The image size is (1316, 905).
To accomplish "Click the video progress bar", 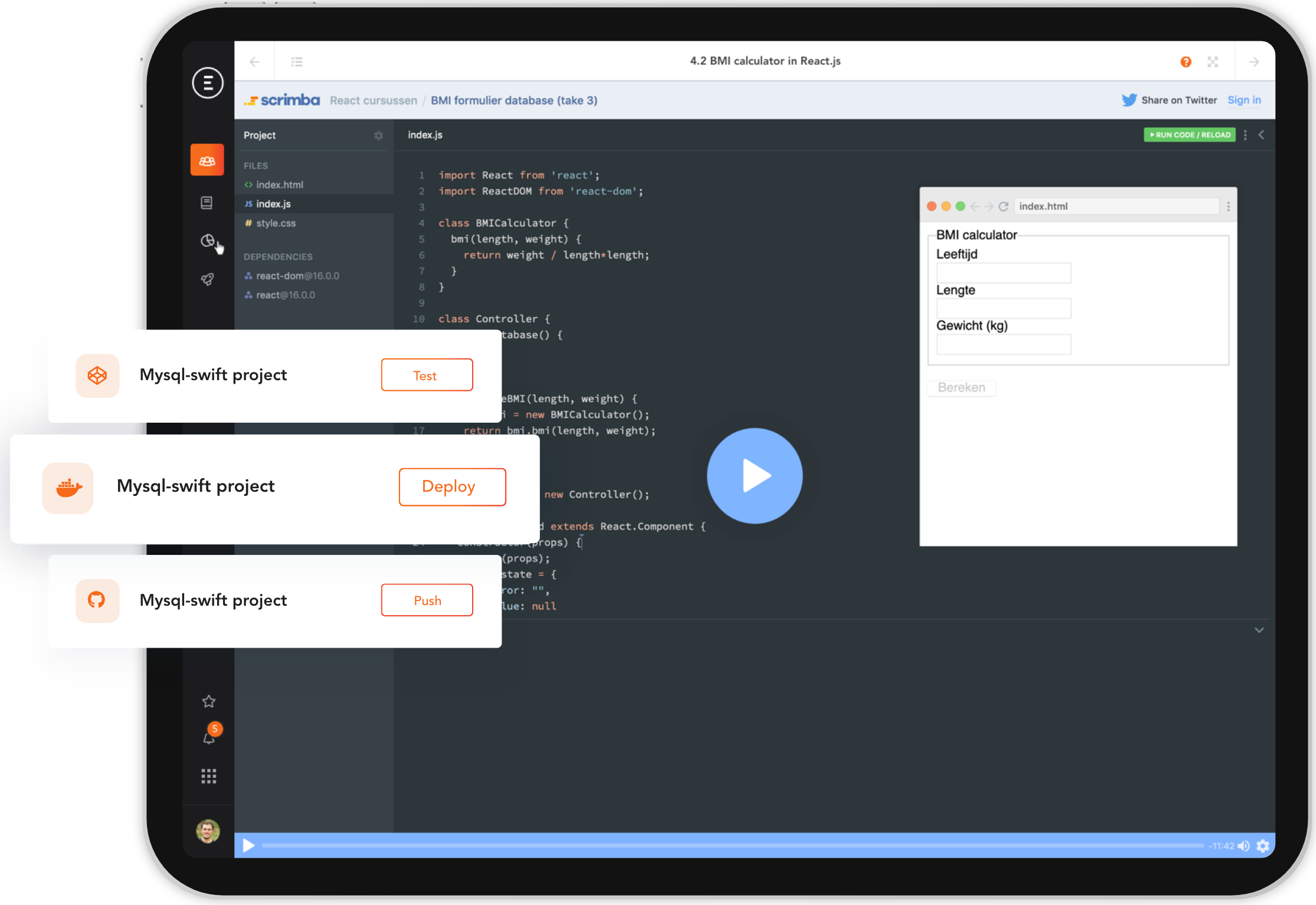I will coord(732,845).
